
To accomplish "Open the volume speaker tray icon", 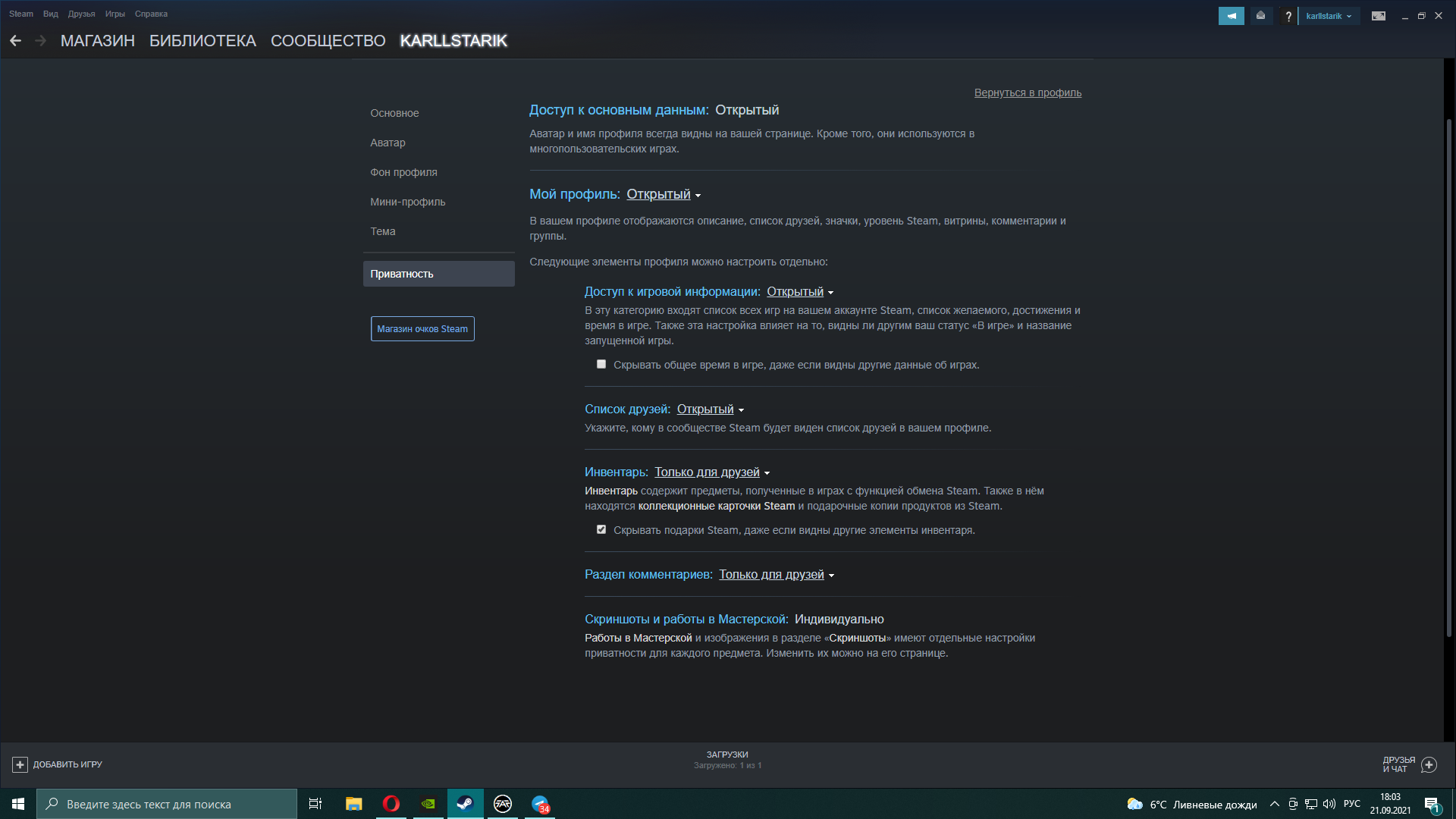I will point(1329,804).
